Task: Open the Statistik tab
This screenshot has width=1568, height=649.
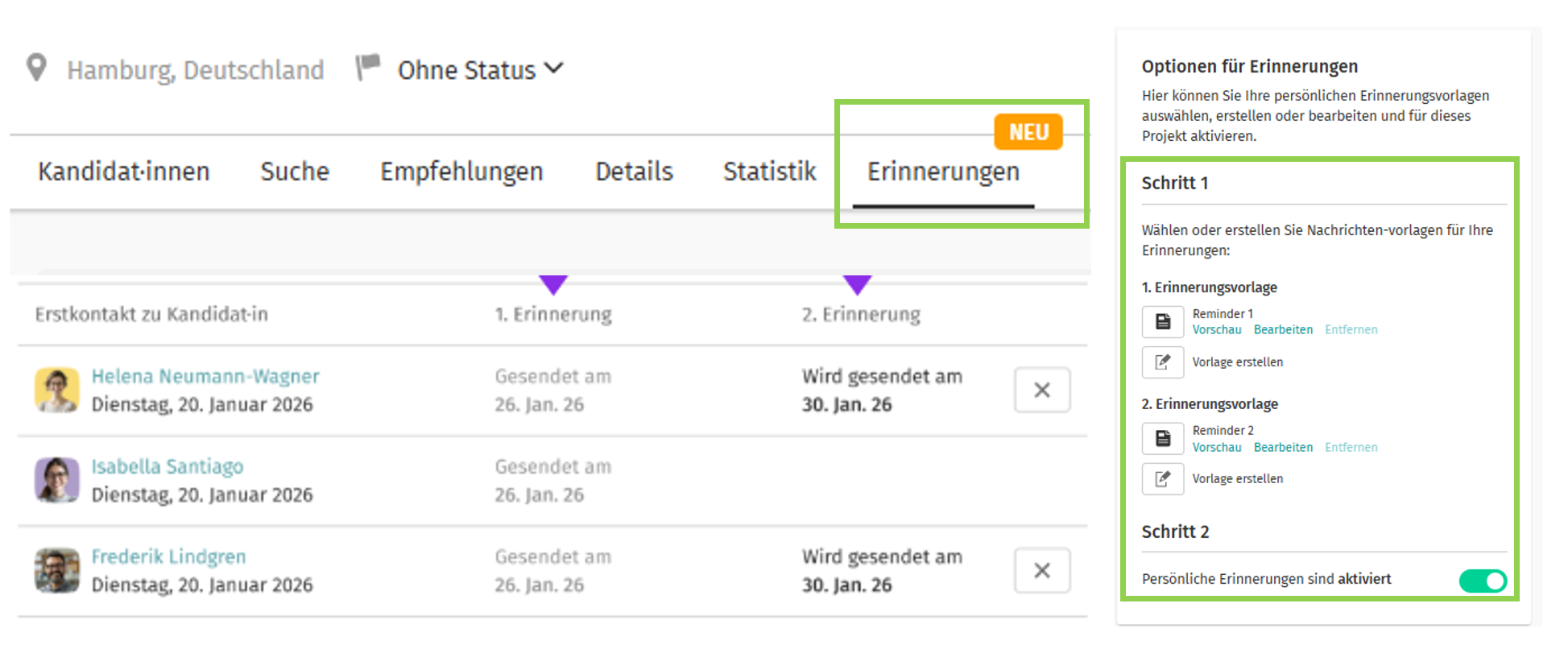Action: point(769,172)
